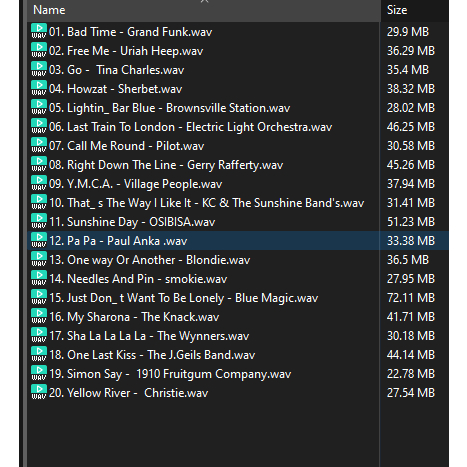Click the 28.02 MB size cell
467x467 pixels.
tap(411, 108)
